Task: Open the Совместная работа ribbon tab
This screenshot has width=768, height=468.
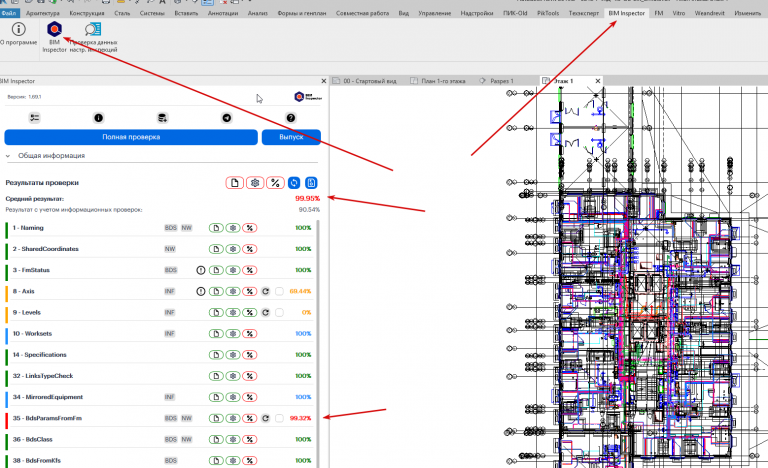Action: coord(362,13)
